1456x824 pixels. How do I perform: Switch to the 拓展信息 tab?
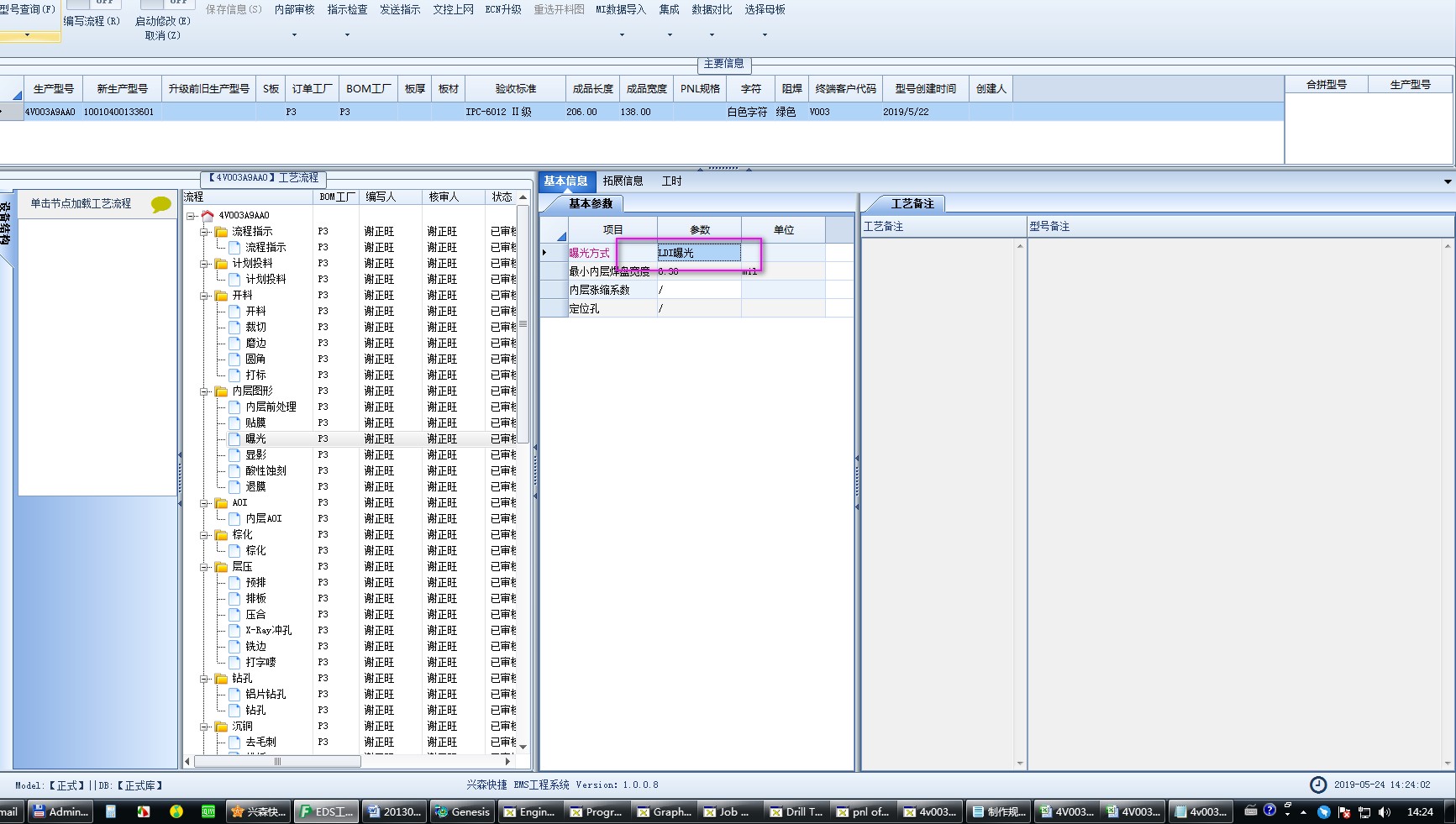pyautogui.click(x=623, y=181)
